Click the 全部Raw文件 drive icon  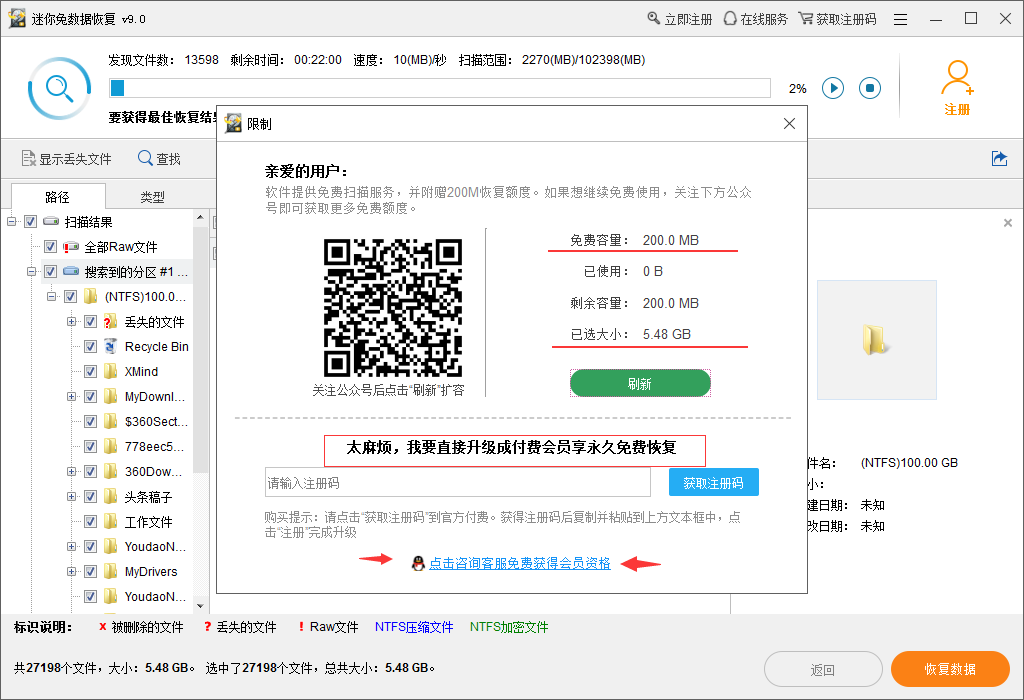click(71, 247)
